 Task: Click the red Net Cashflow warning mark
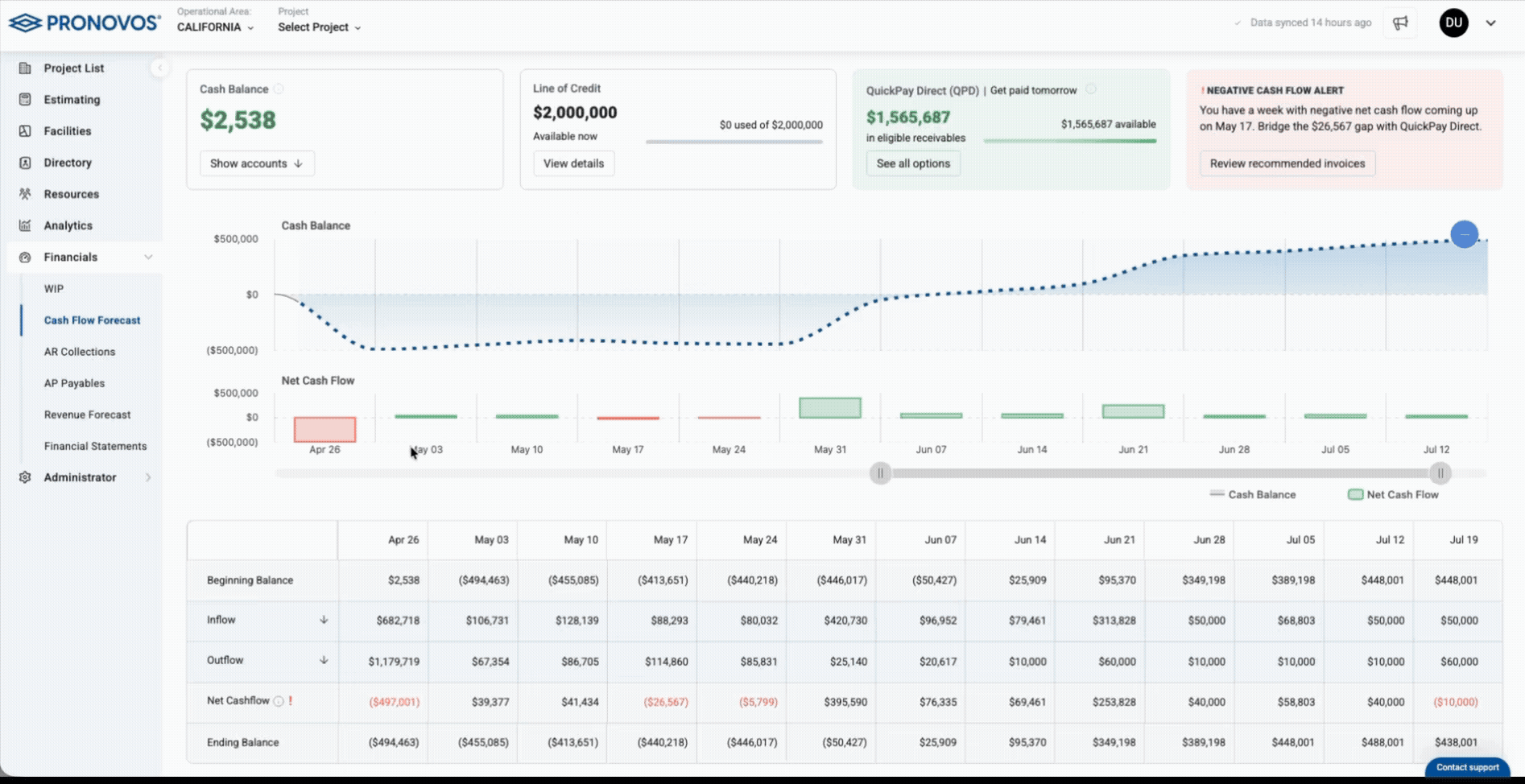pos(291,701)
